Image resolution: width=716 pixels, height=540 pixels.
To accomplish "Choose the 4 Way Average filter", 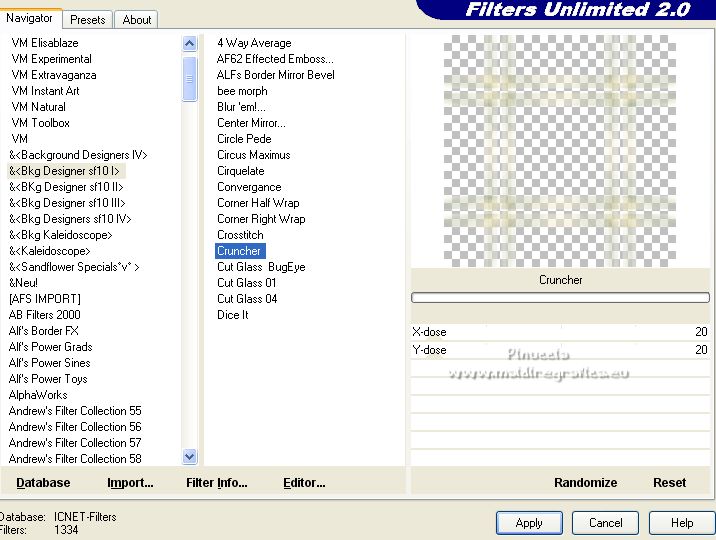I will click(254, 43).
